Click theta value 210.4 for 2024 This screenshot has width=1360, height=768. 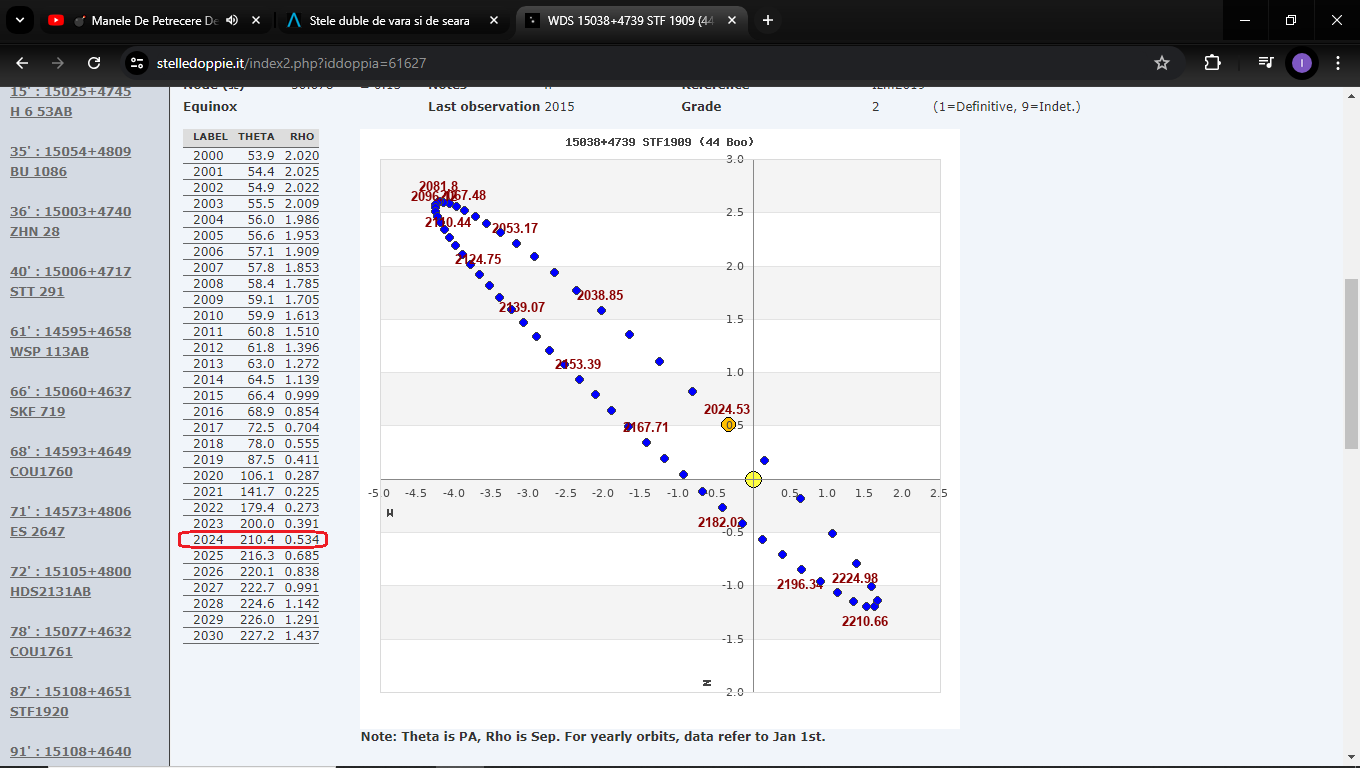tap(257, 539)
